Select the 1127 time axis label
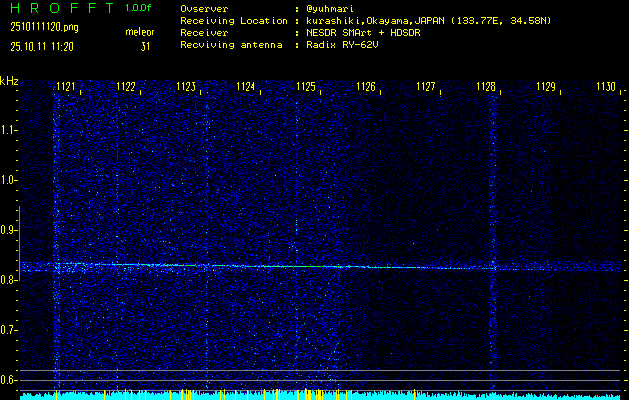This screenshot has width=629, height=400. click(426, 86)
